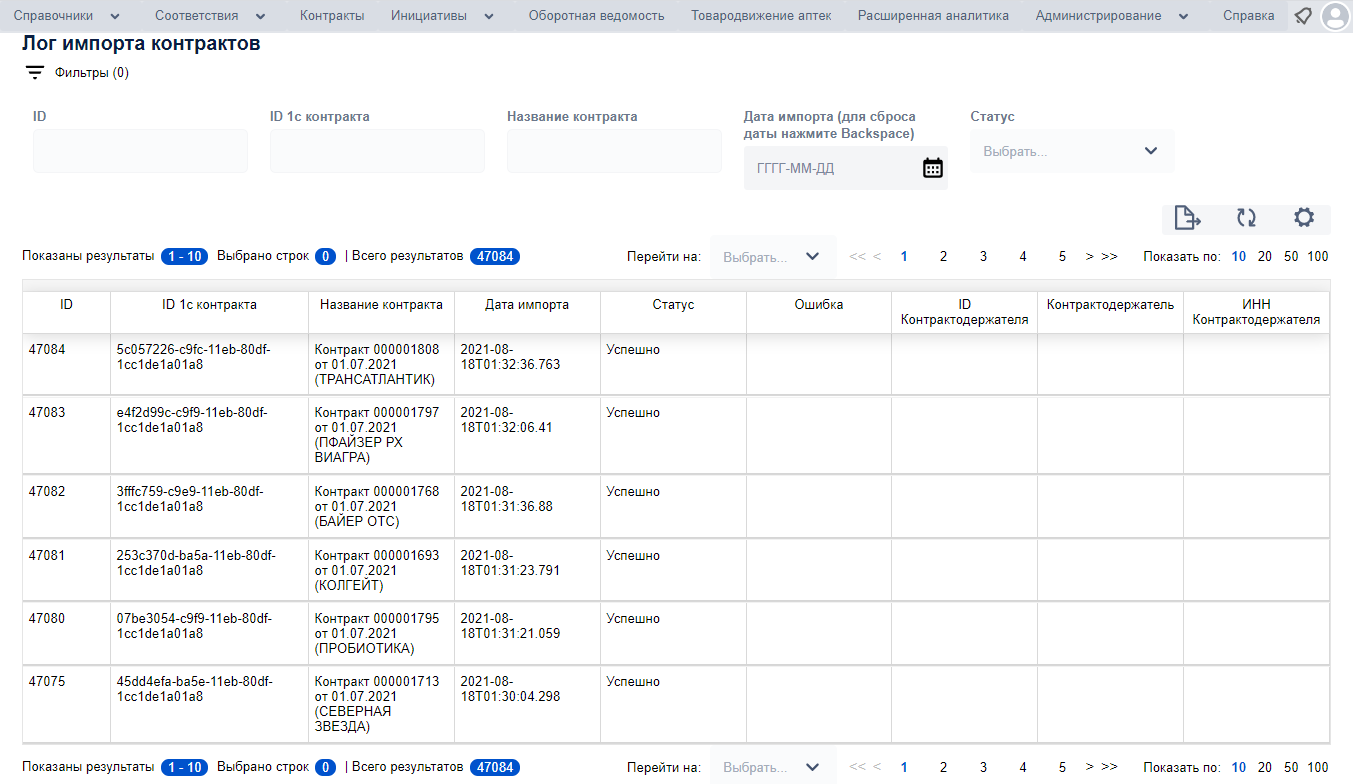Click the ID 1с контракта input field
The image size is (1353, 784).
(x=377, y=151)
